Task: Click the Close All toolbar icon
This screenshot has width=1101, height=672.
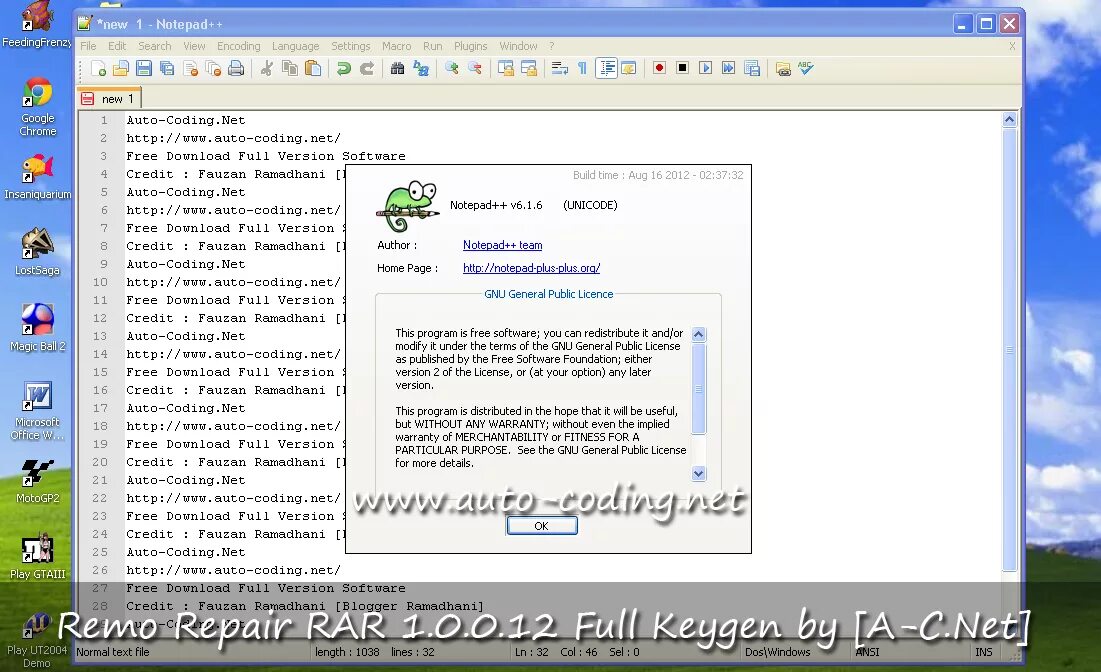Action: [213, 68]
